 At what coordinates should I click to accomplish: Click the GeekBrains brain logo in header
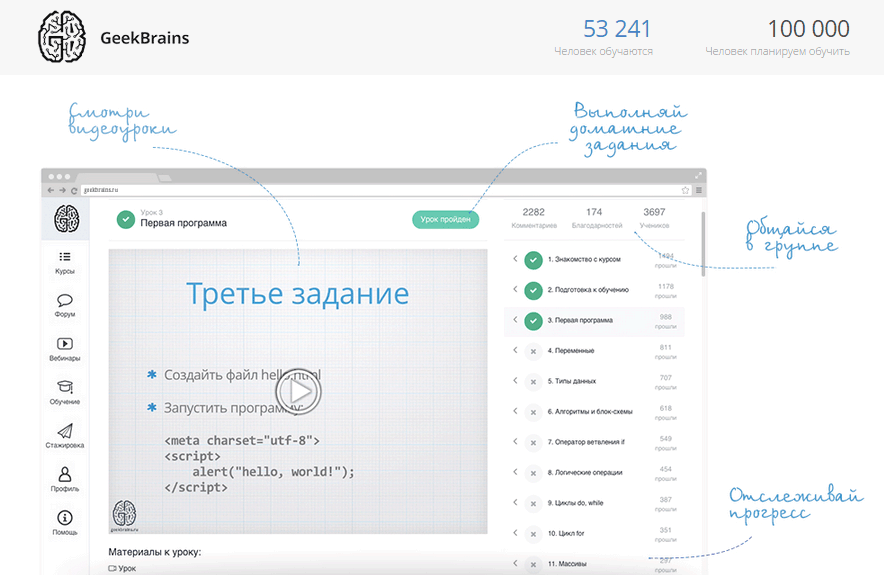(62, 38)
